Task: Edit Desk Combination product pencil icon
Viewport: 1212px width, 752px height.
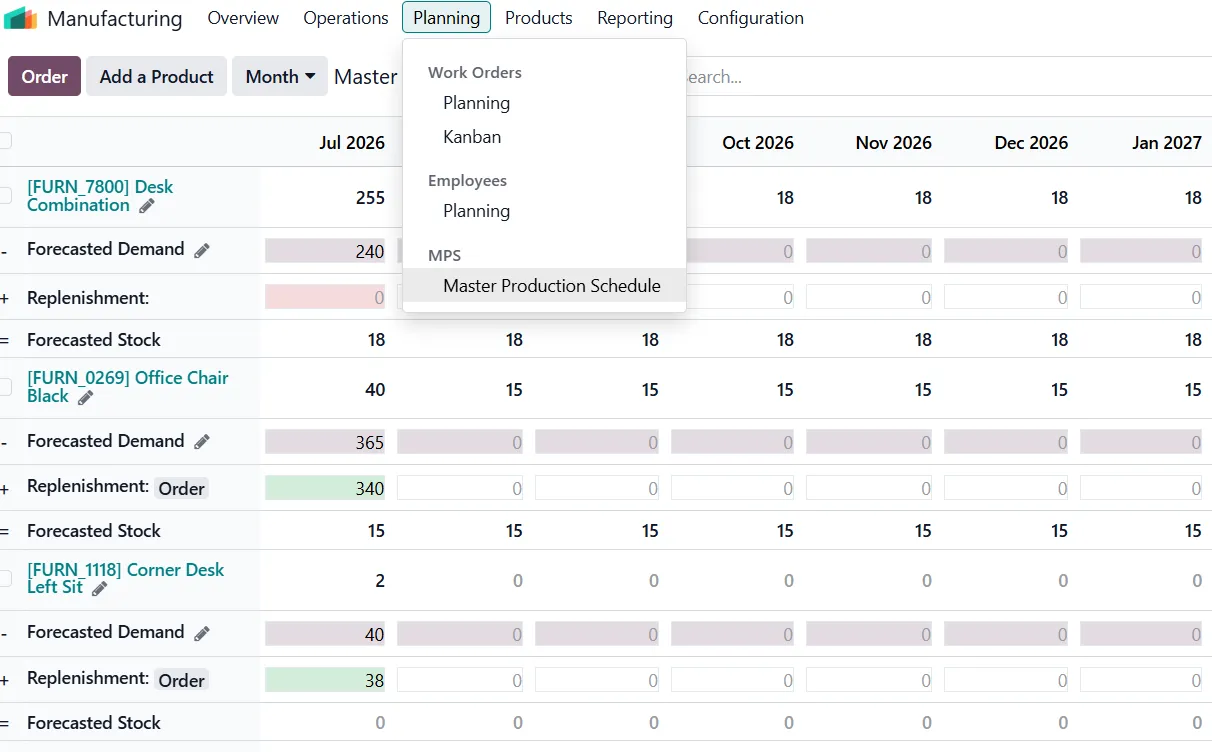Action: 147,206
